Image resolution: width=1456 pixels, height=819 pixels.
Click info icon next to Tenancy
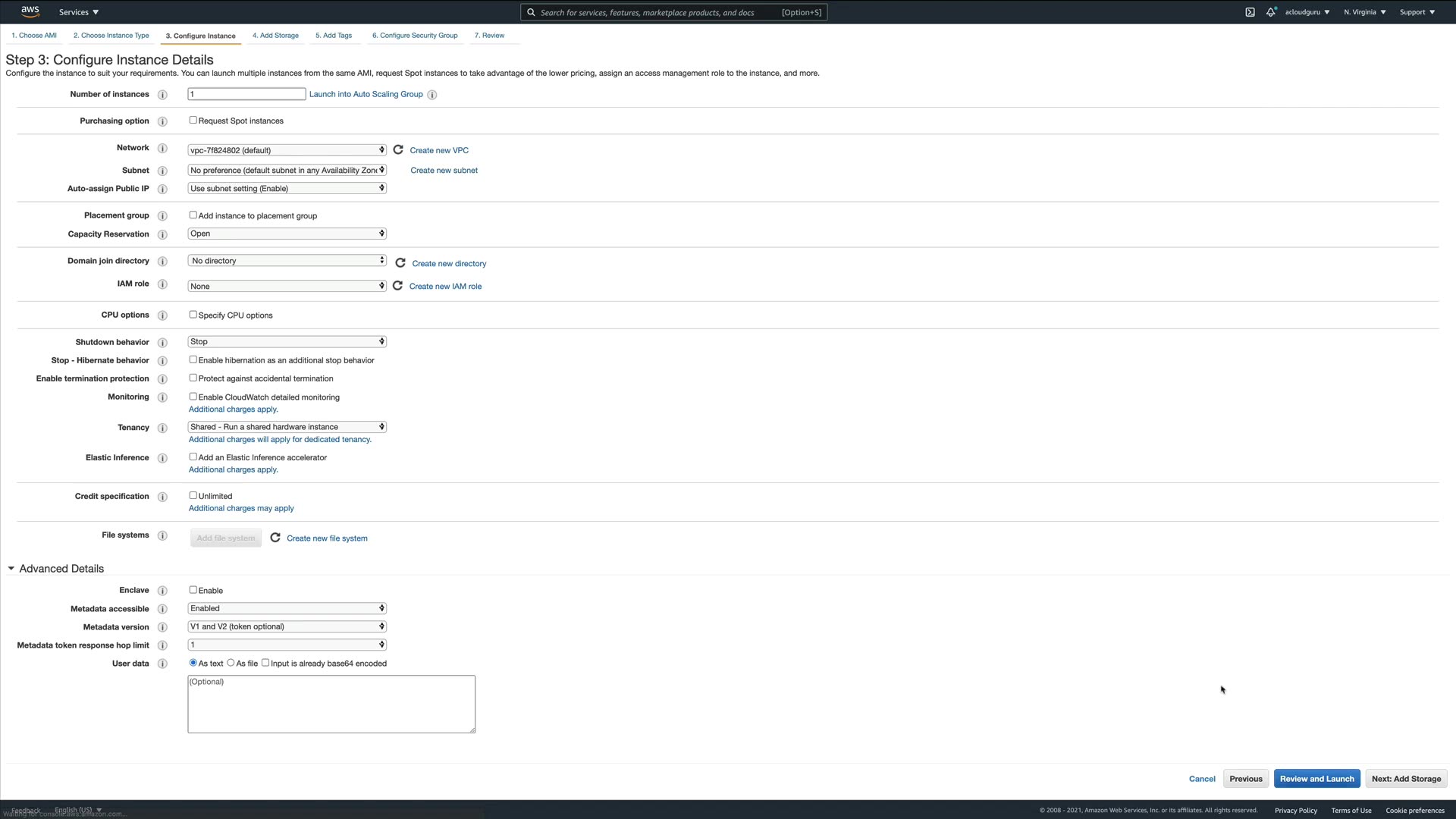tap(162, 428)
